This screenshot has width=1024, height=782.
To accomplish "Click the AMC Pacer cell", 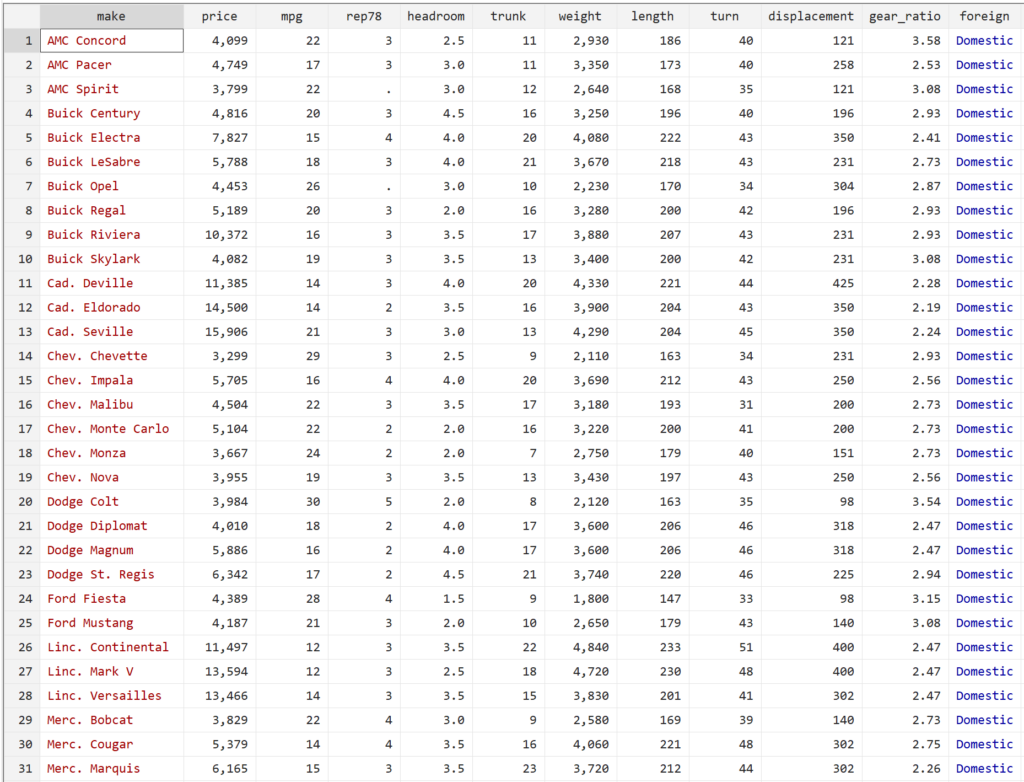I will pos(112,65).
